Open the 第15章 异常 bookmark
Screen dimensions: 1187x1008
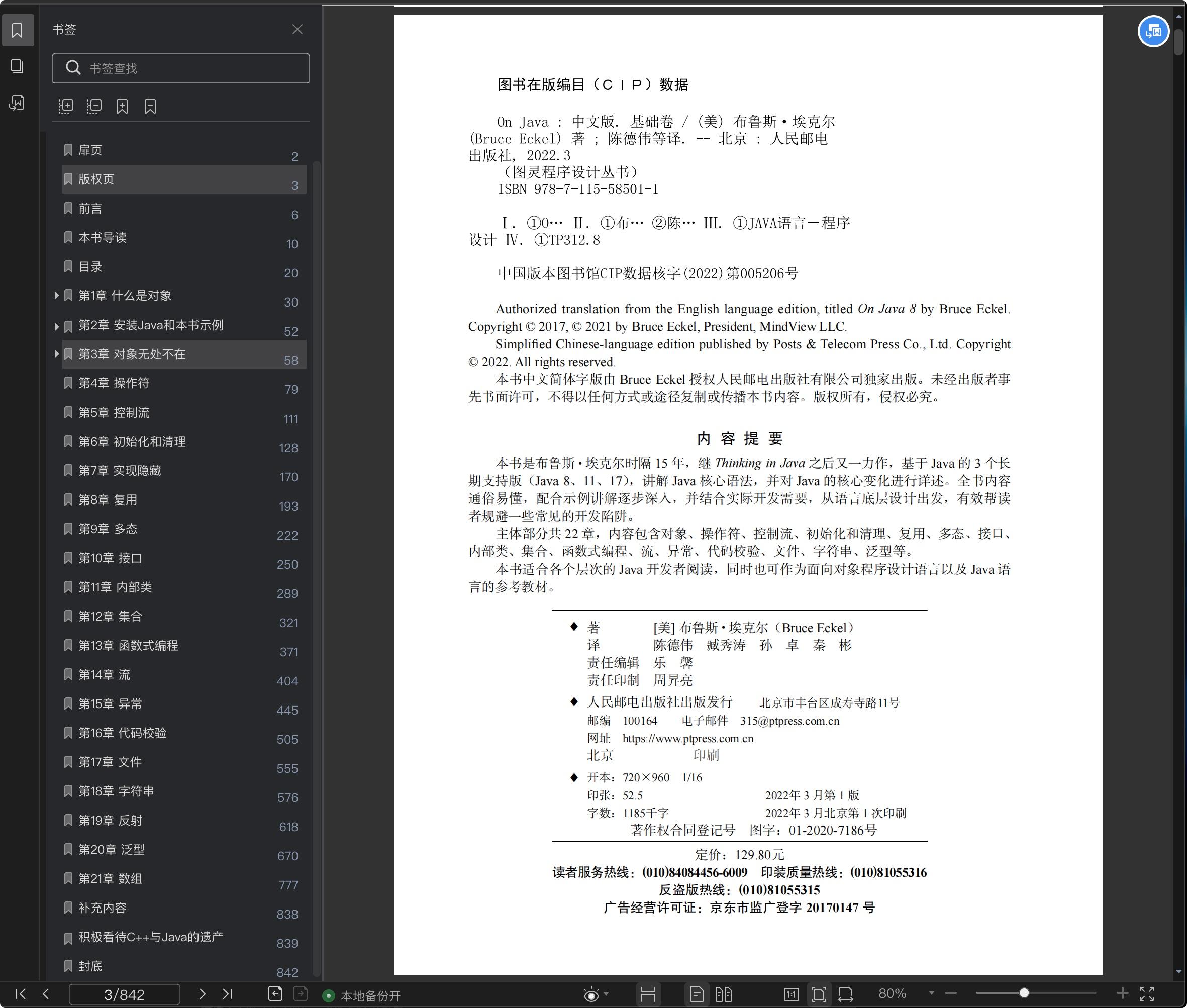(x=184, y=704)
